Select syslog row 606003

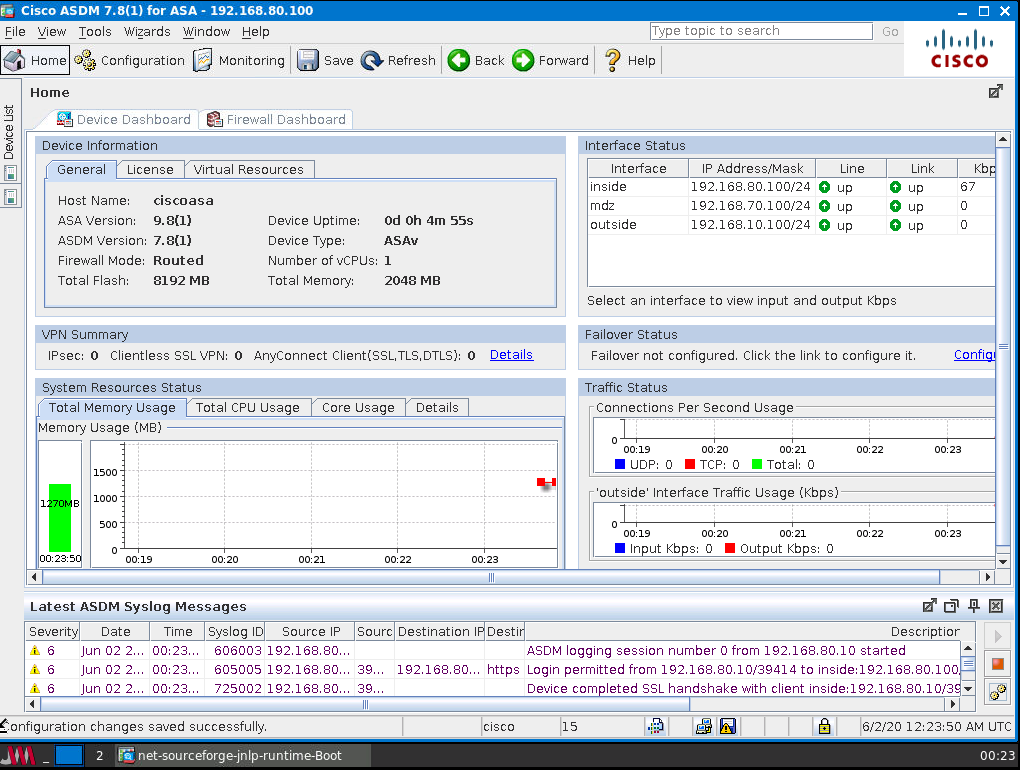tap(493, 650)
